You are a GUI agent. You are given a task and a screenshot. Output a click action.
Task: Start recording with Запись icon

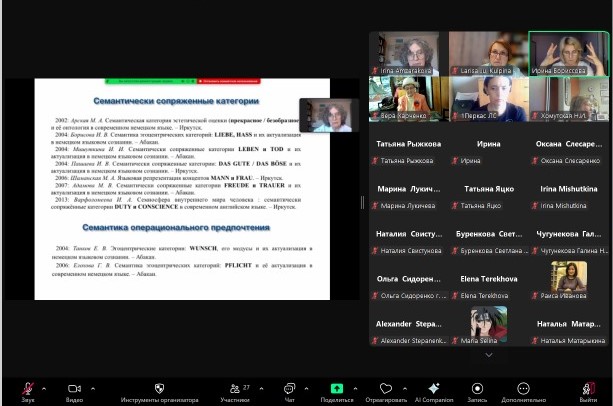tap(477, 388)
